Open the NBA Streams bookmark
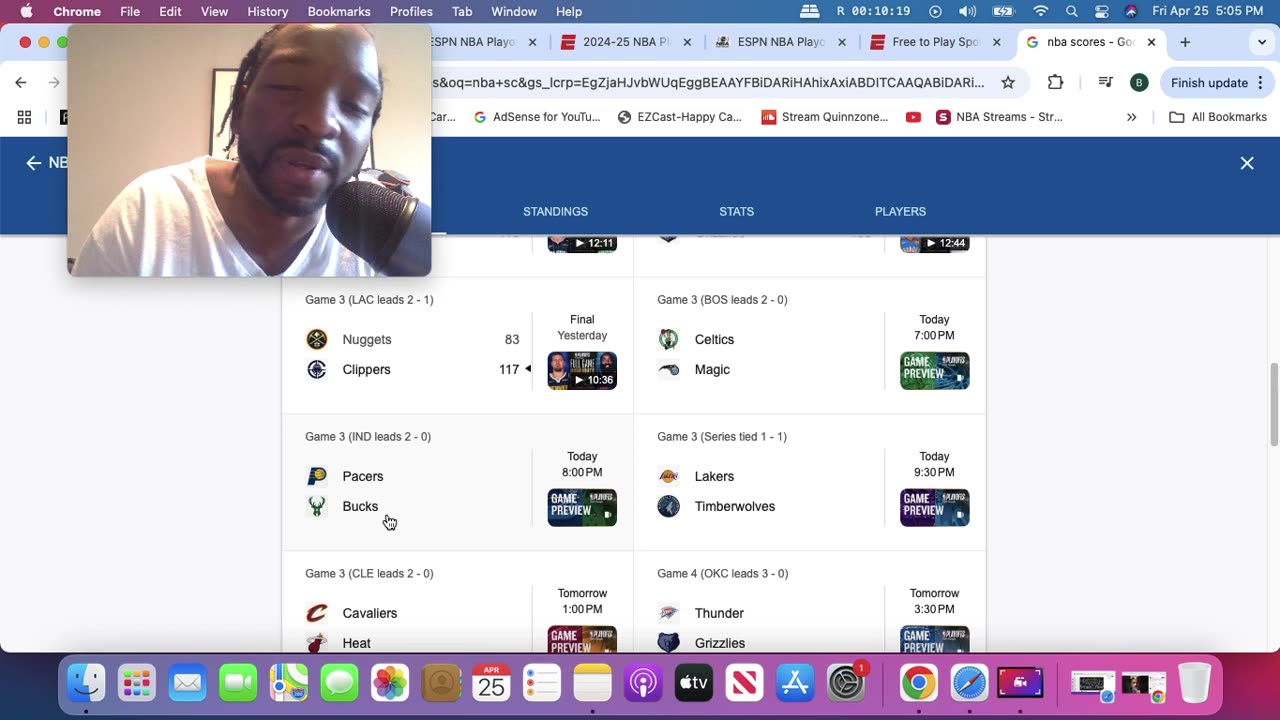Image resolution: width=1280 pixels, height=720 pixels. pos(999,117)
